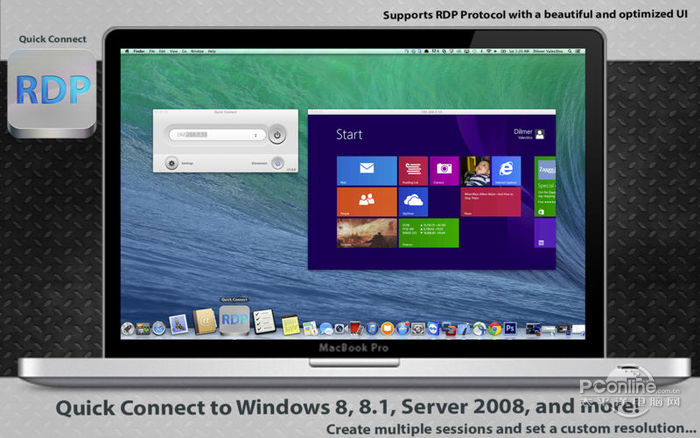Open the Reading List tile
The height and width of the screenshot is (438, 700).
click(x=413, y=171)
